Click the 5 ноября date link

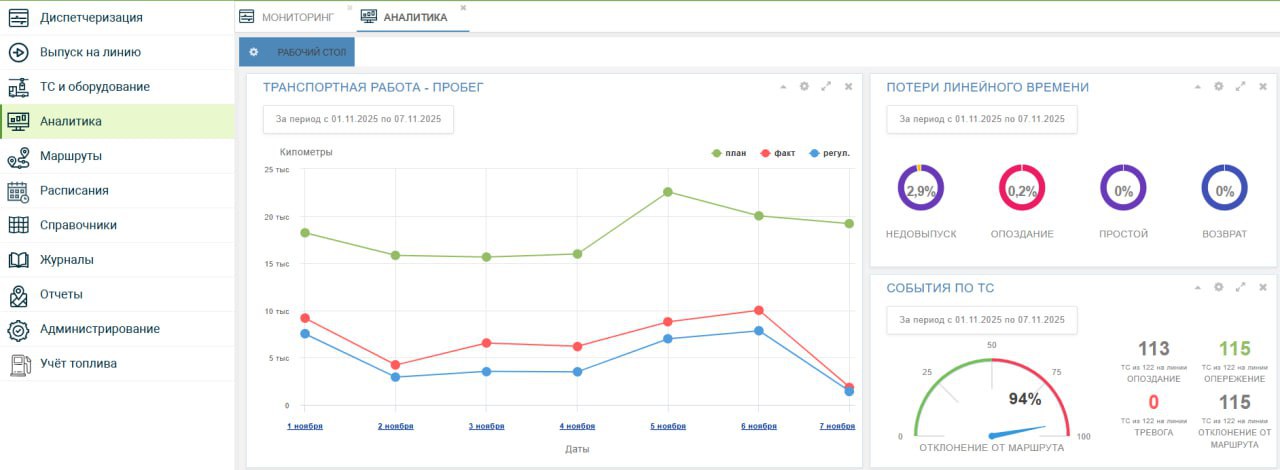pyautogui.click(x=667, y=426)
